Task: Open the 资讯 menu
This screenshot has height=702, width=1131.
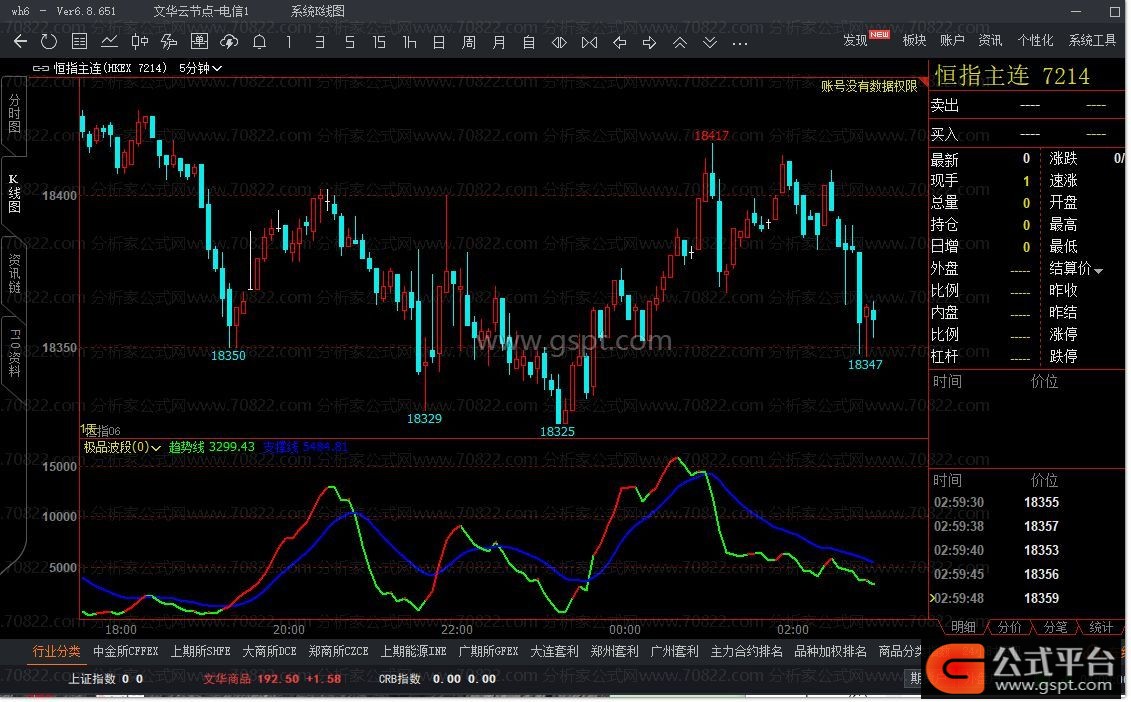Action: (990, 40)
